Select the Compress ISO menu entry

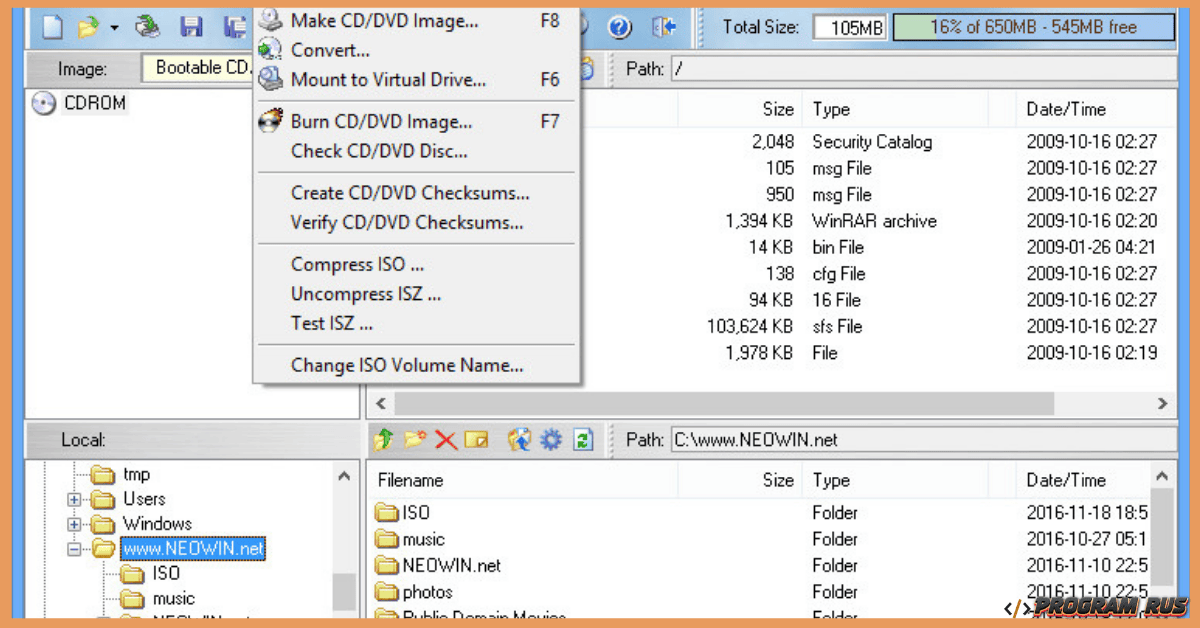pyautogui.click(x=358, y=265)
